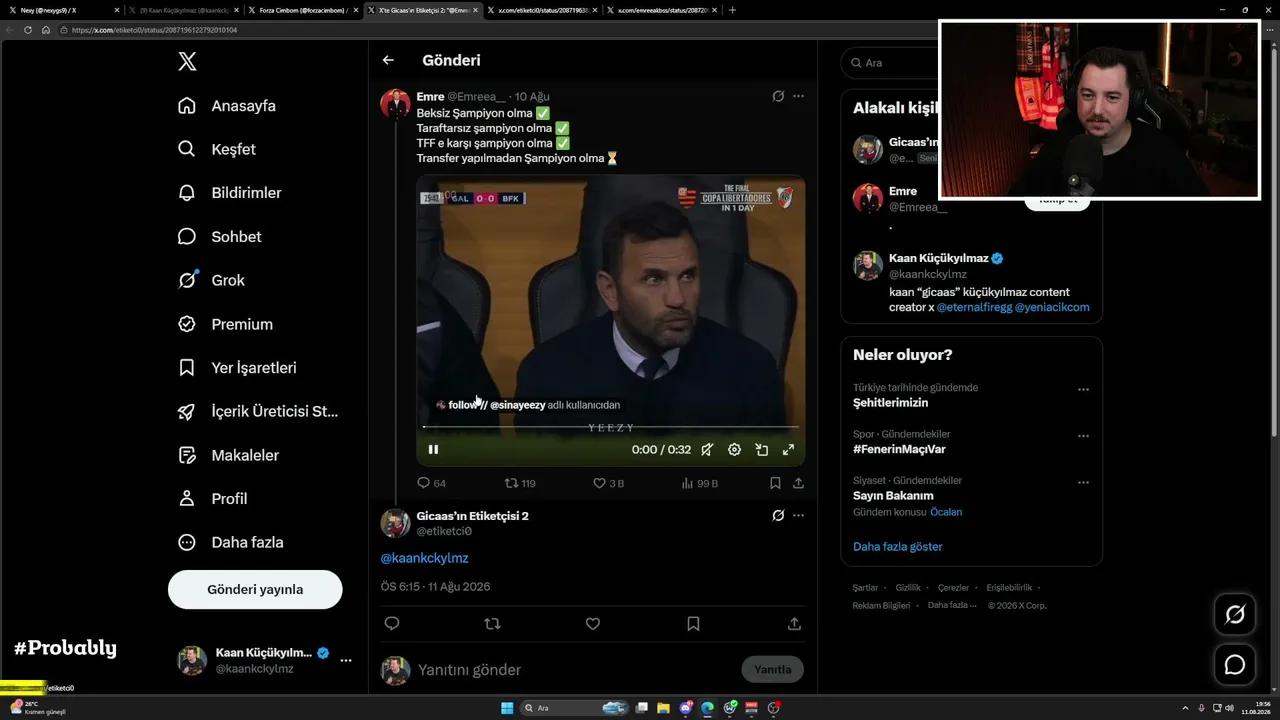Seek along the video progress bar
1280x720 pixels.
pyautogui.click(x=610, y=428)
